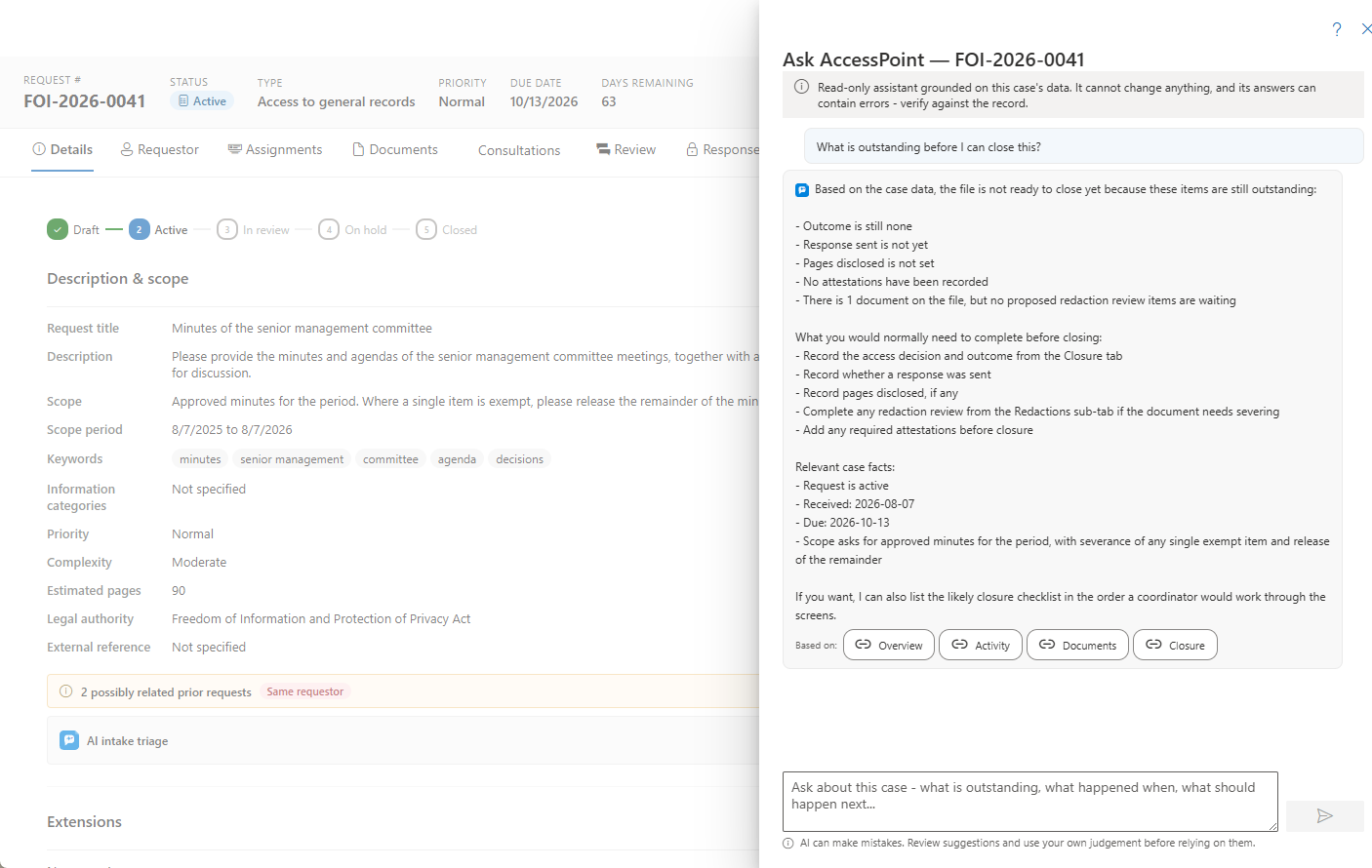
Task: Click the 'Description & scope' heading
Action: (118, 279)
